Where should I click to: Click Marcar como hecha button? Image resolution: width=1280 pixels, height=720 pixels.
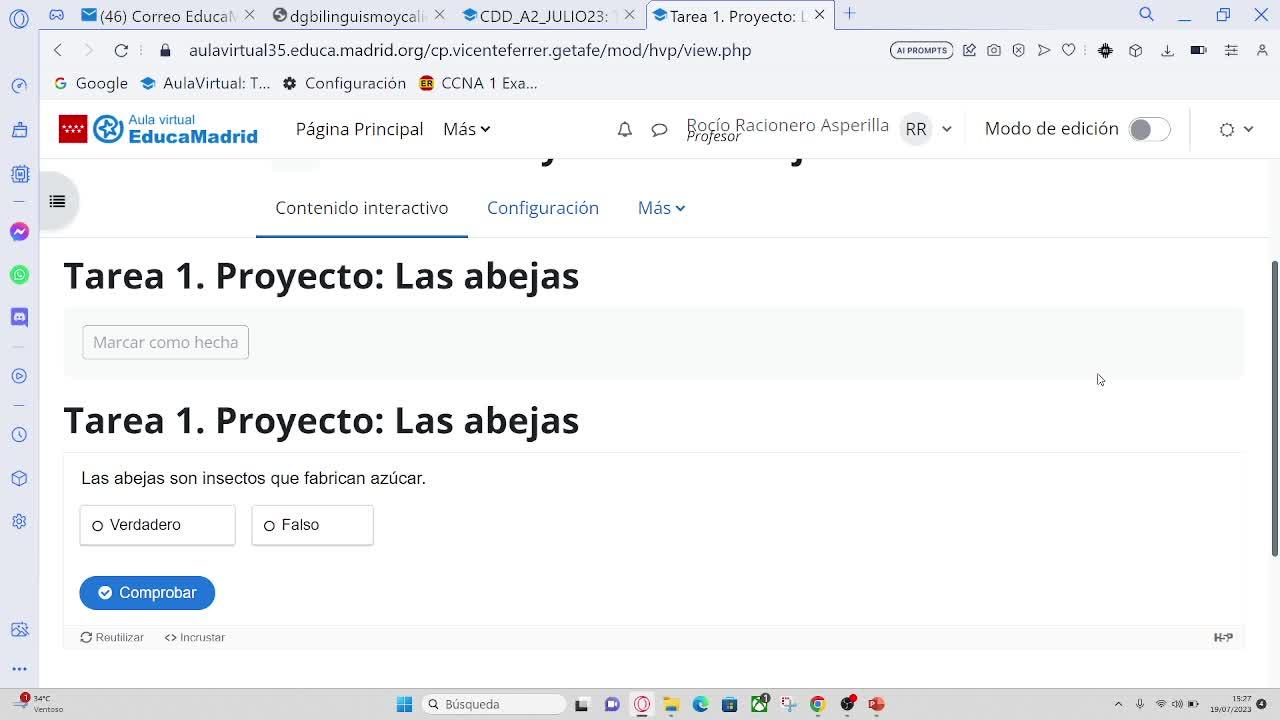[165, 342]
